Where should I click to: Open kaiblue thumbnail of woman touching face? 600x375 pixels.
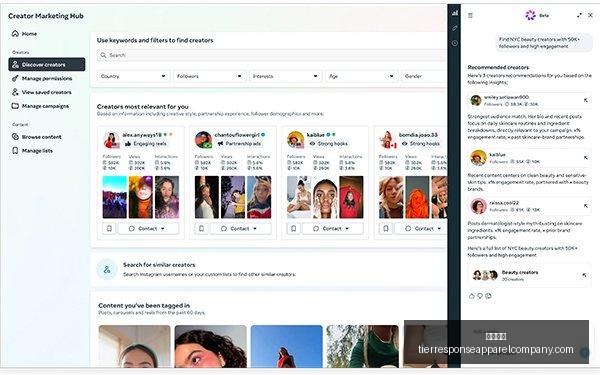325,197
